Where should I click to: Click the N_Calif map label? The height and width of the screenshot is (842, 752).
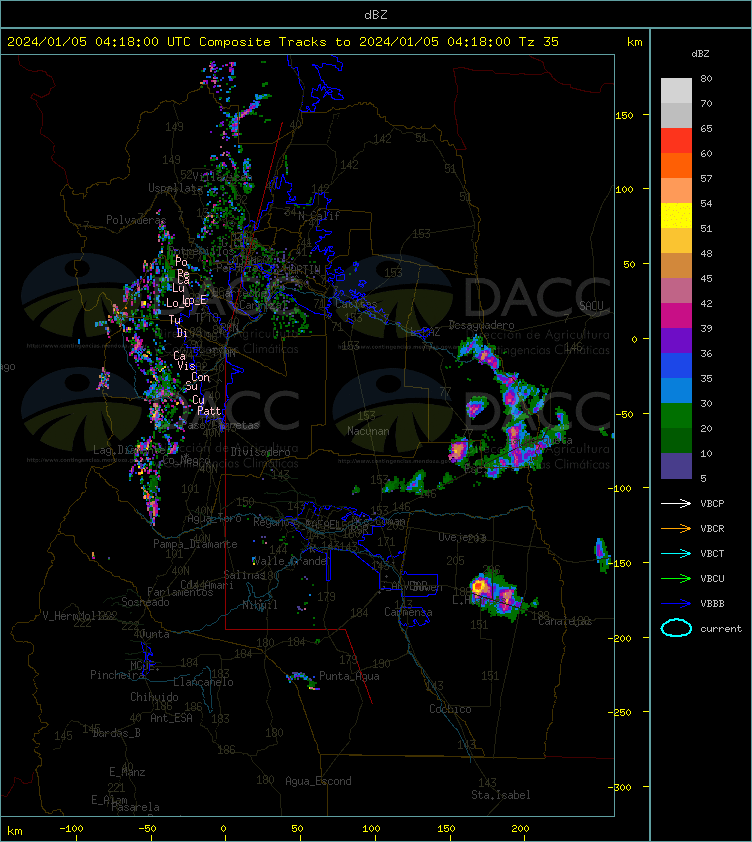tap(319, 215)
